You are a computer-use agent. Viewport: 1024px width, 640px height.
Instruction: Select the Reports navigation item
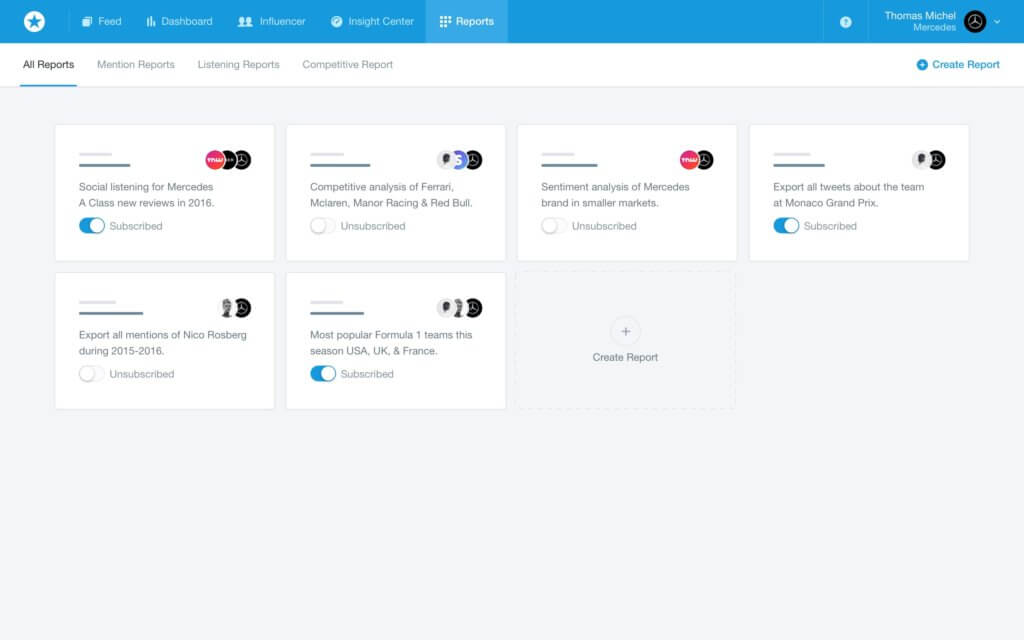click(466, 22)
